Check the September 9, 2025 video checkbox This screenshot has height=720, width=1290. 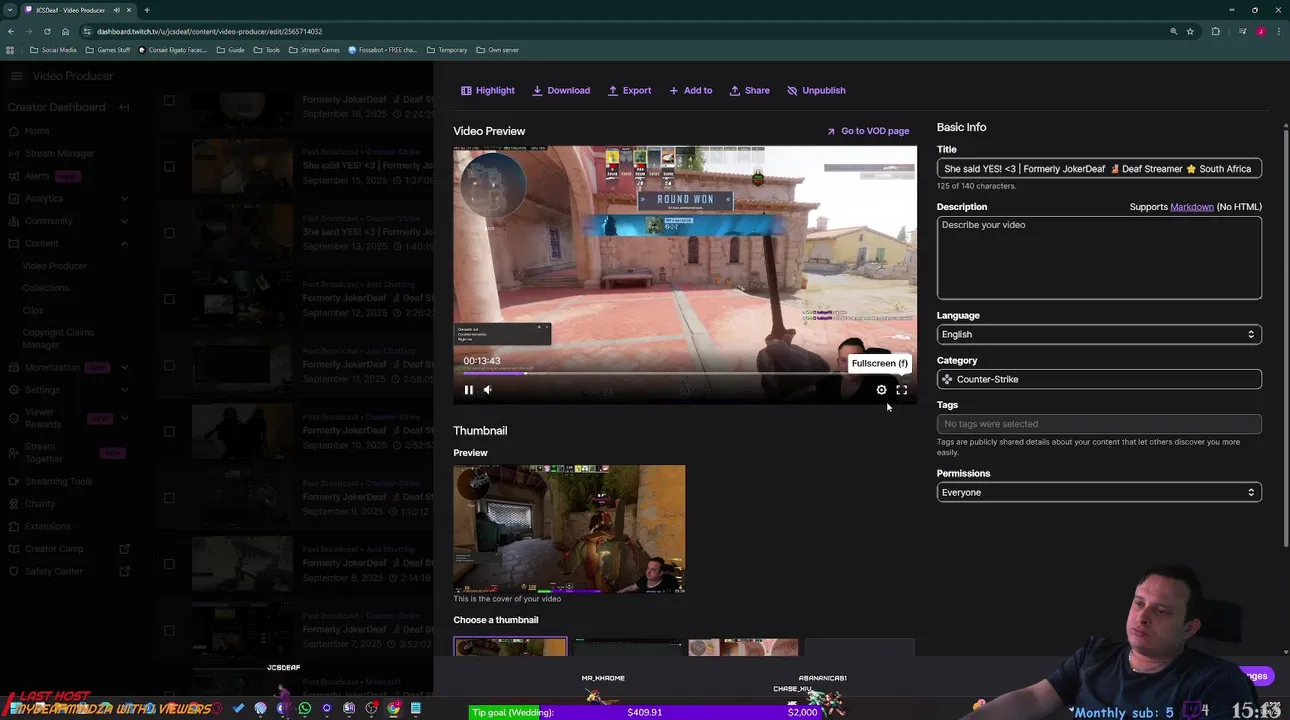coord(169,497)
